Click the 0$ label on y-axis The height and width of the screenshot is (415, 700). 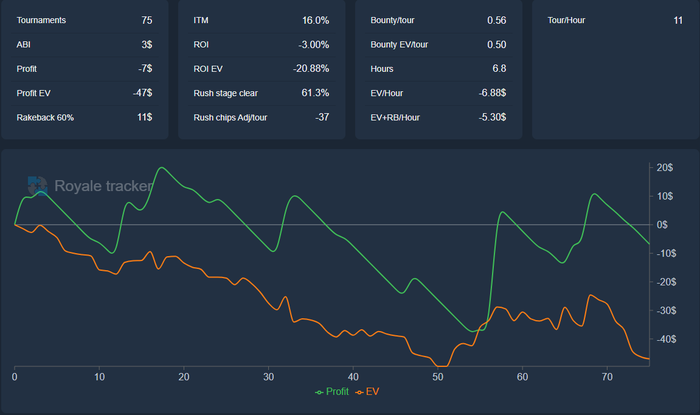[x=664, y=225]
